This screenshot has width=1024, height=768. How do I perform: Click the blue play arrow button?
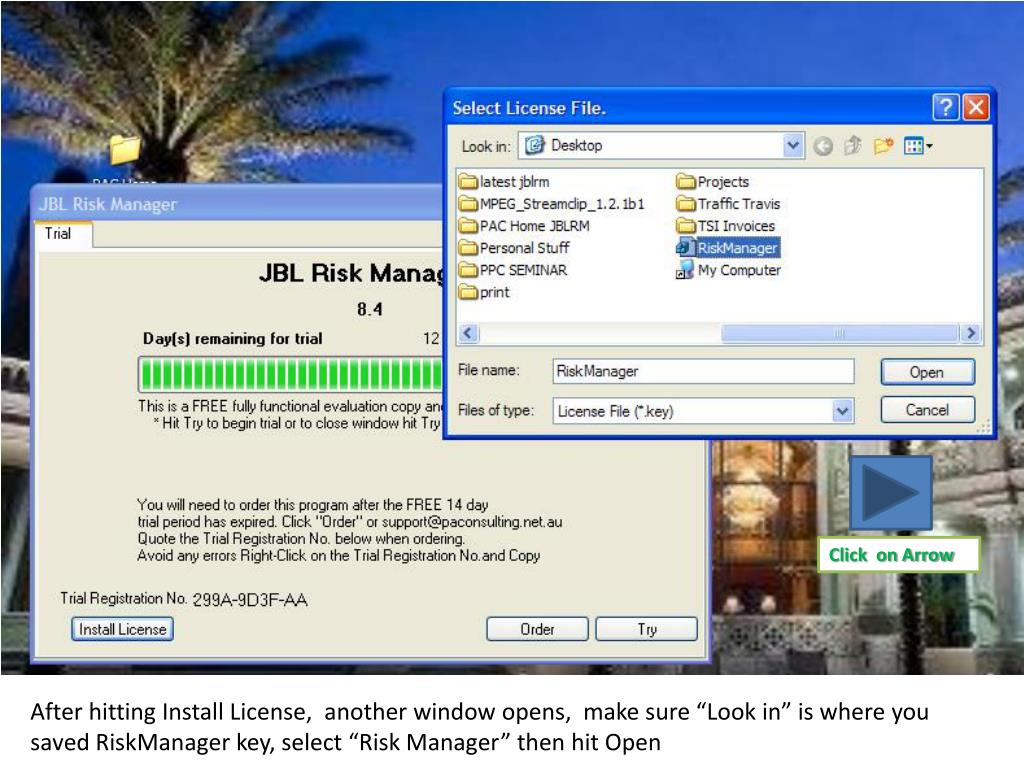(x=890, y=492)
